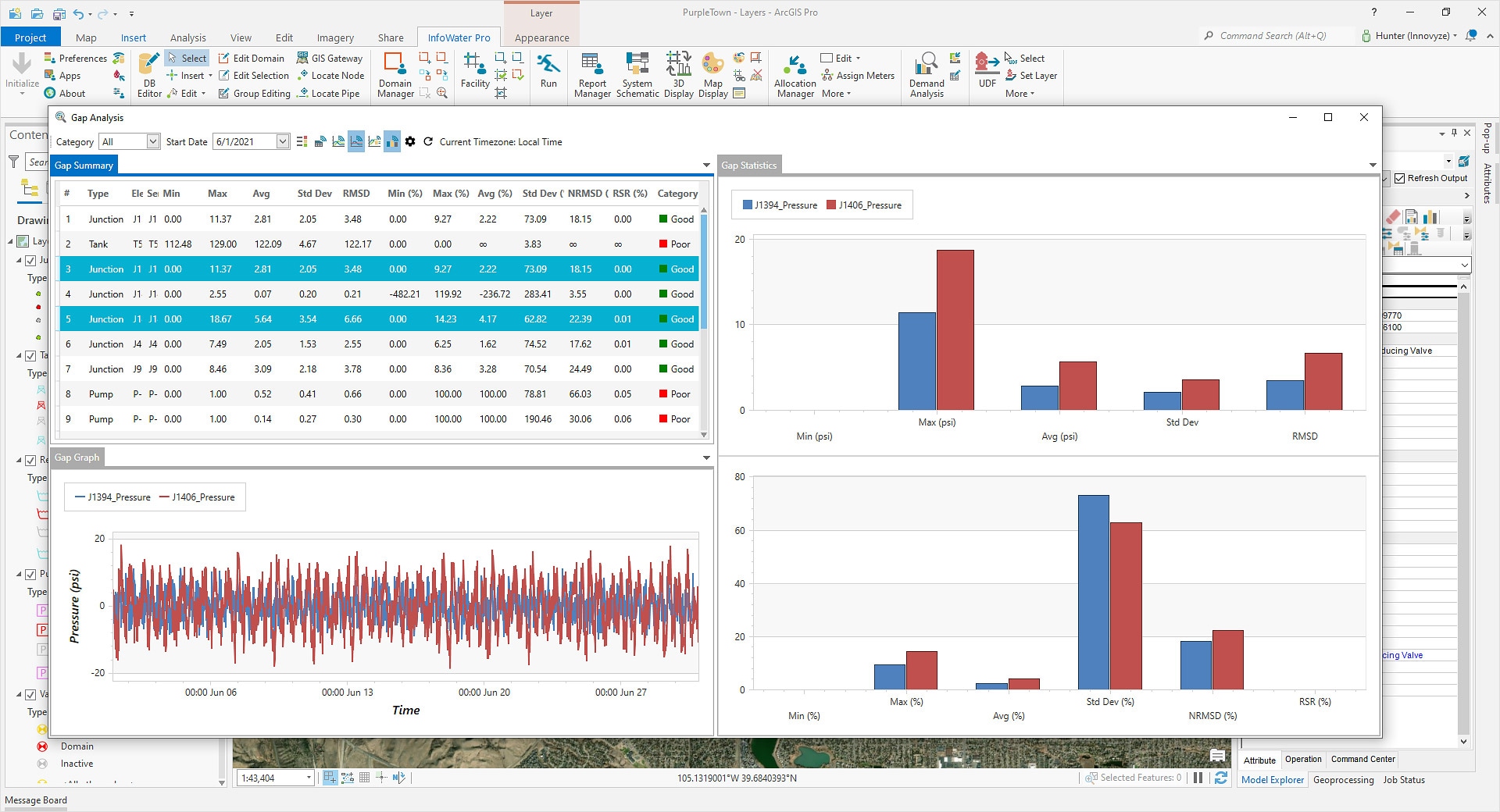This screenshot has height=812, width=1500.
Task: Open the DB Editor tool
Action: (149, 75)
